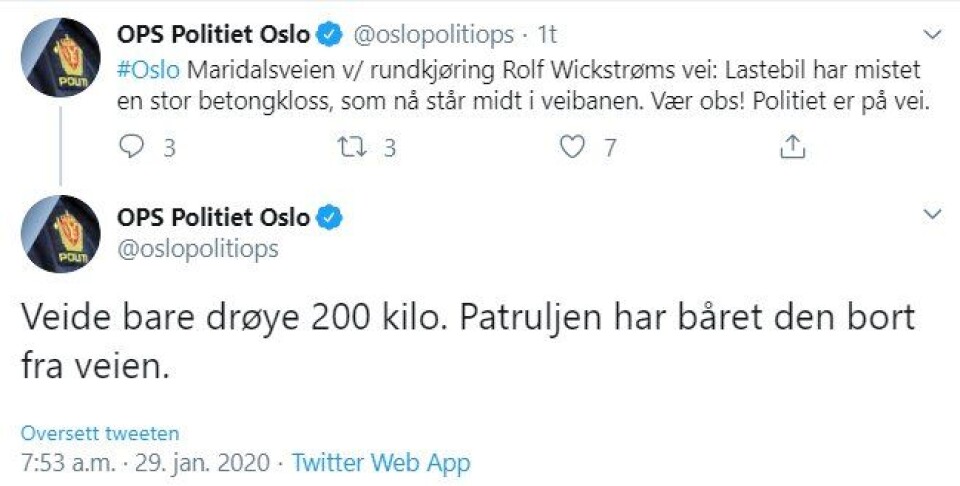The image size is (960, 486).
Task: Click the verified badge in the second tweet
Action: [329, 215]
